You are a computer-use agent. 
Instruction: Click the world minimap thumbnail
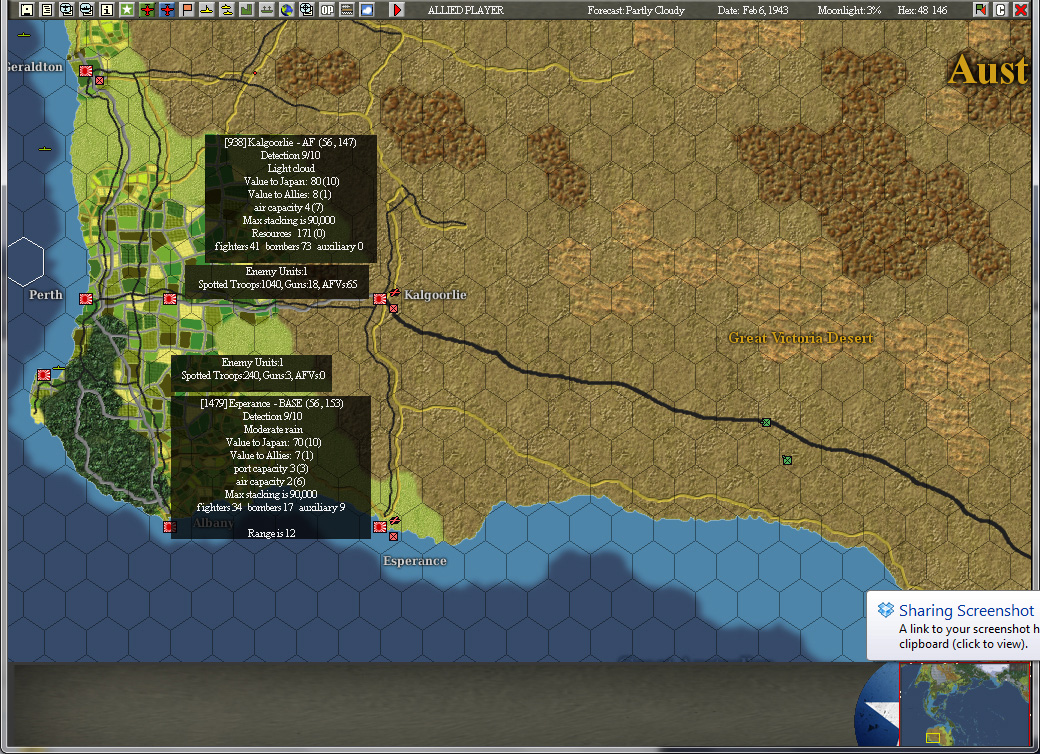[965, 704]
